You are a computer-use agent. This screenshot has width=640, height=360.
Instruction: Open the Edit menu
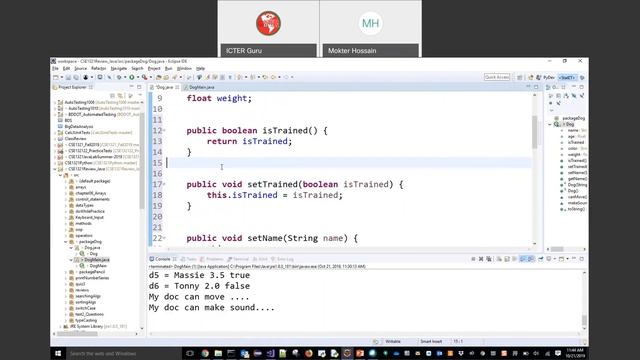tap(66, 68)
